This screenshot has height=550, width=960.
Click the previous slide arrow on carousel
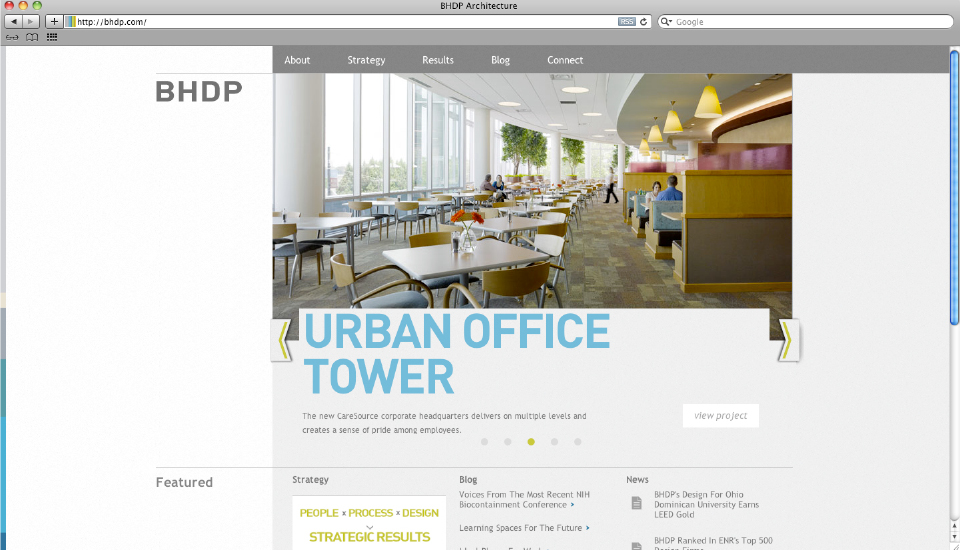point(283,340)
